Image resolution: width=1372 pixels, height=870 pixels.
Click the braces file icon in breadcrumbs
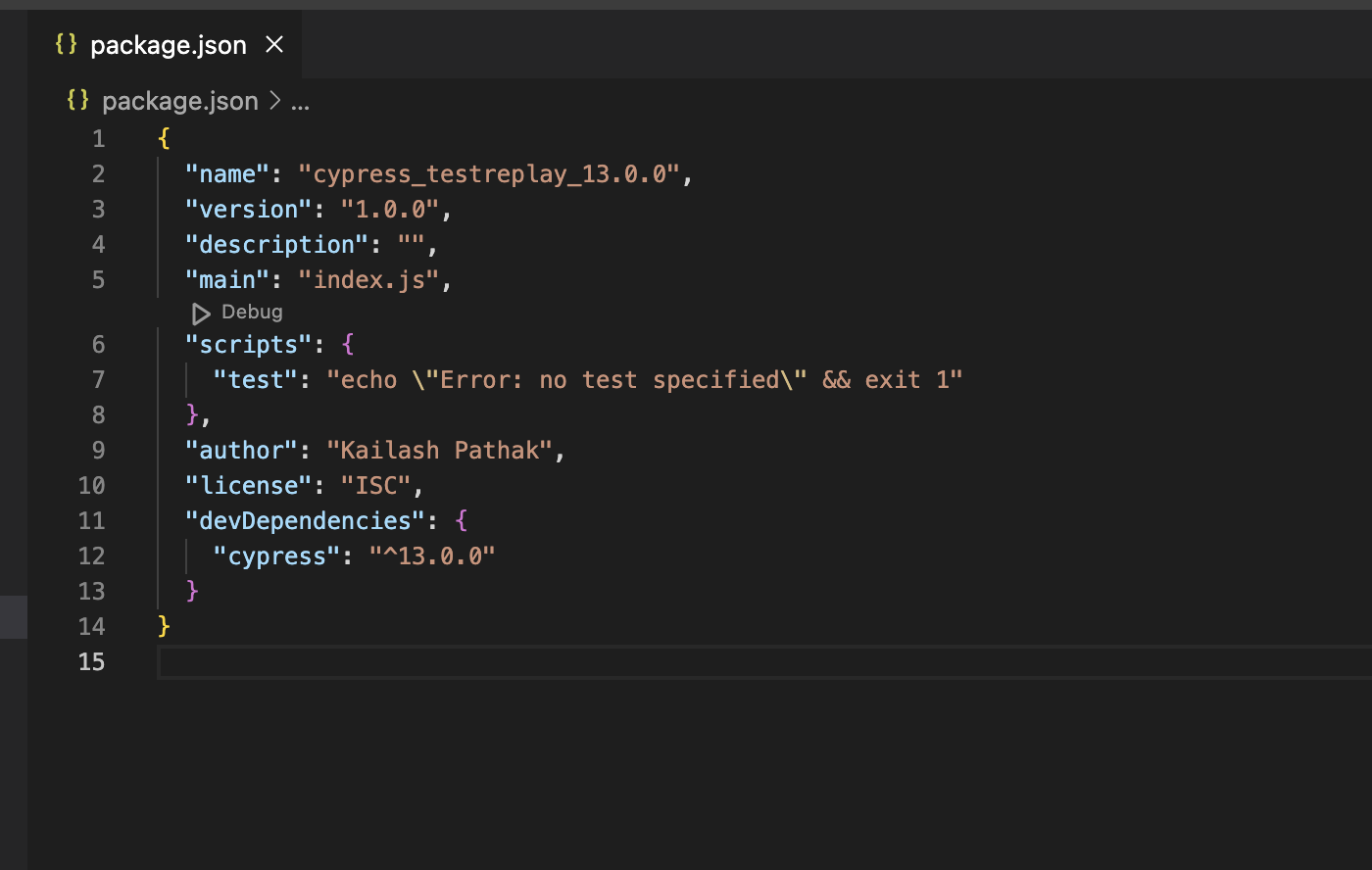[78, 100]
